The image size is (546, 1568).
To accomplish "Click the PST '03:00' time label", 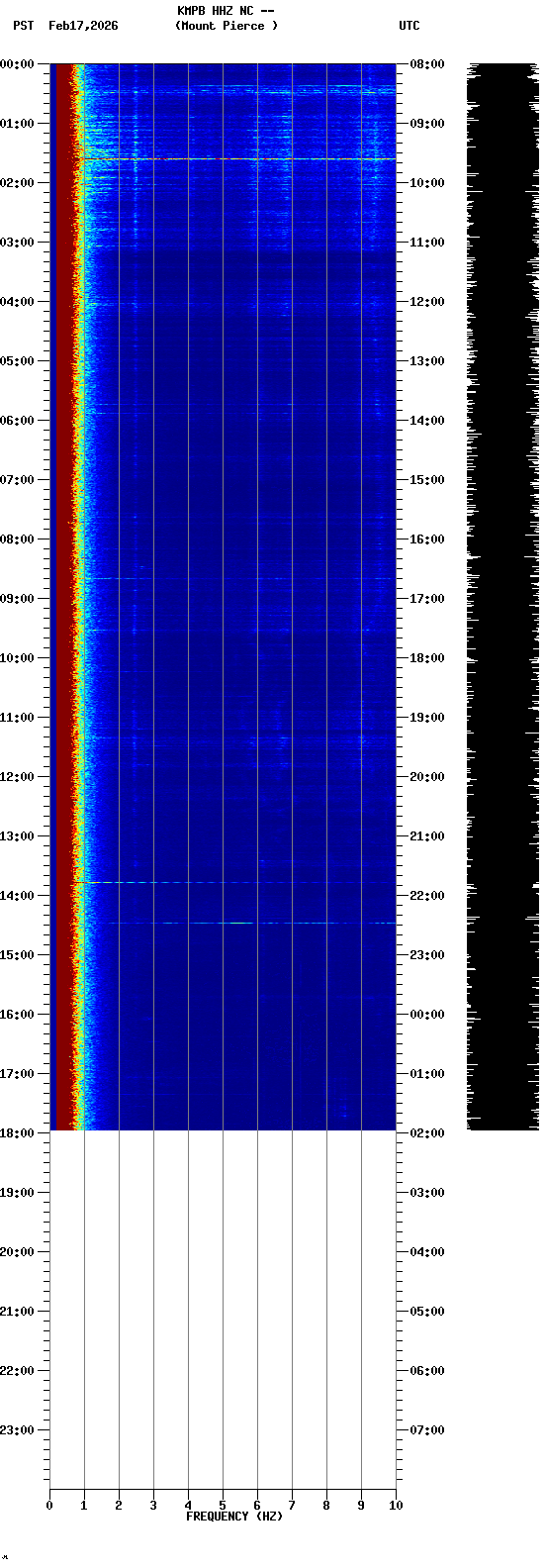I will [x=18, y=243].
